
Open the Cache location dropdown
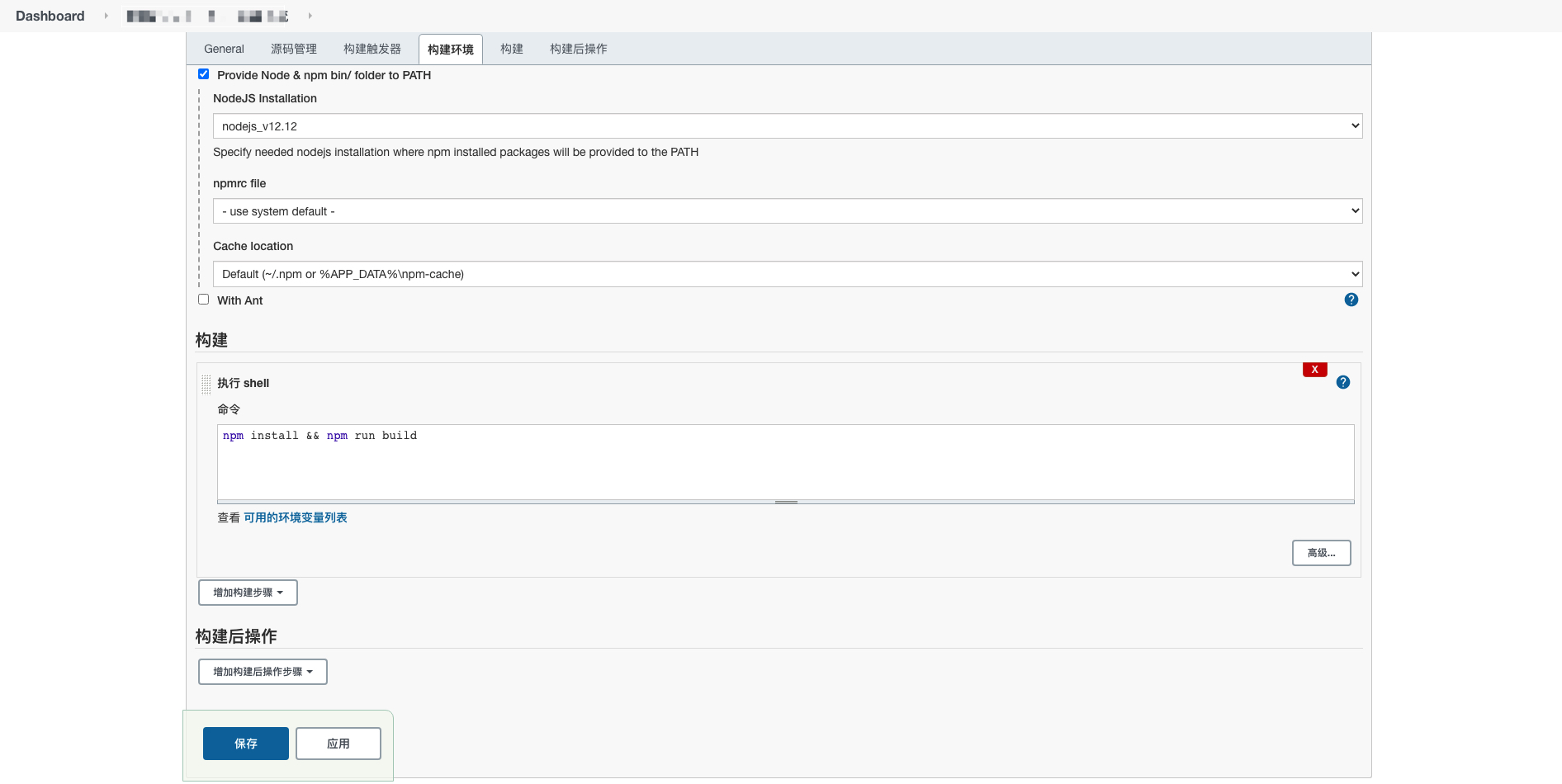pos(788,274)
